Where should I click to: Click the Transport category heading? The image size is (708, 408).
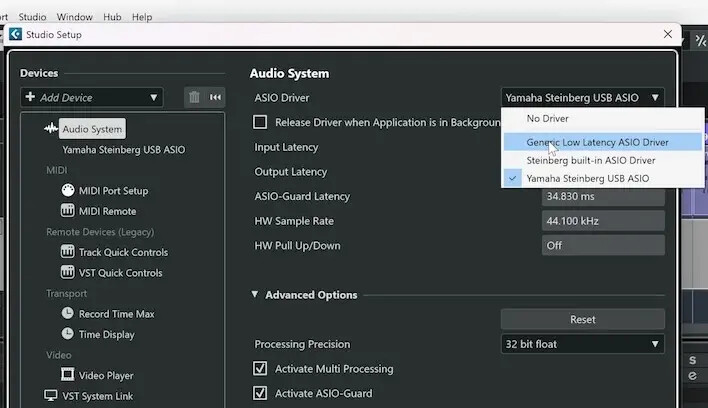tap(66, 293)
